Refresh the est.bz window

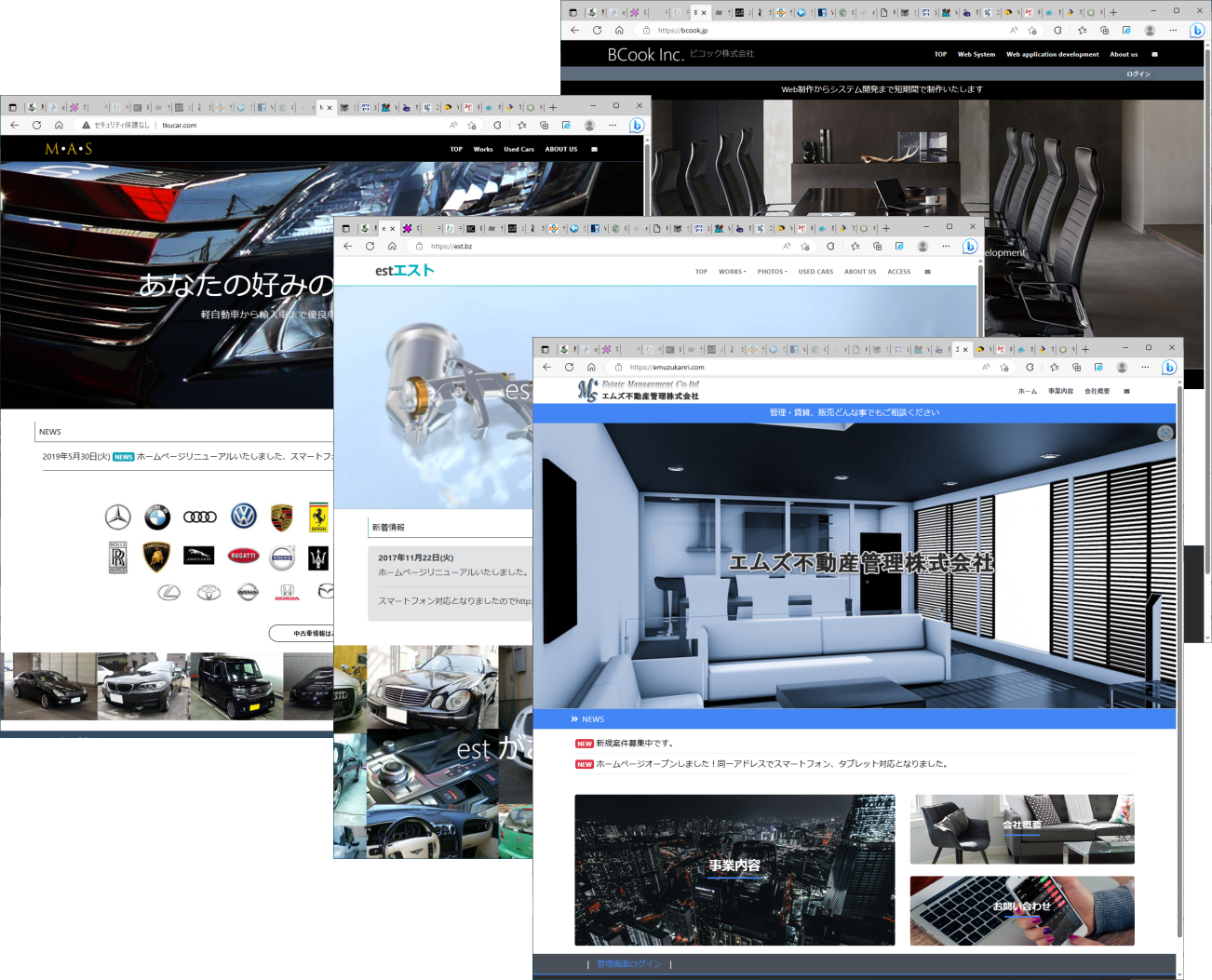[370, 246]
